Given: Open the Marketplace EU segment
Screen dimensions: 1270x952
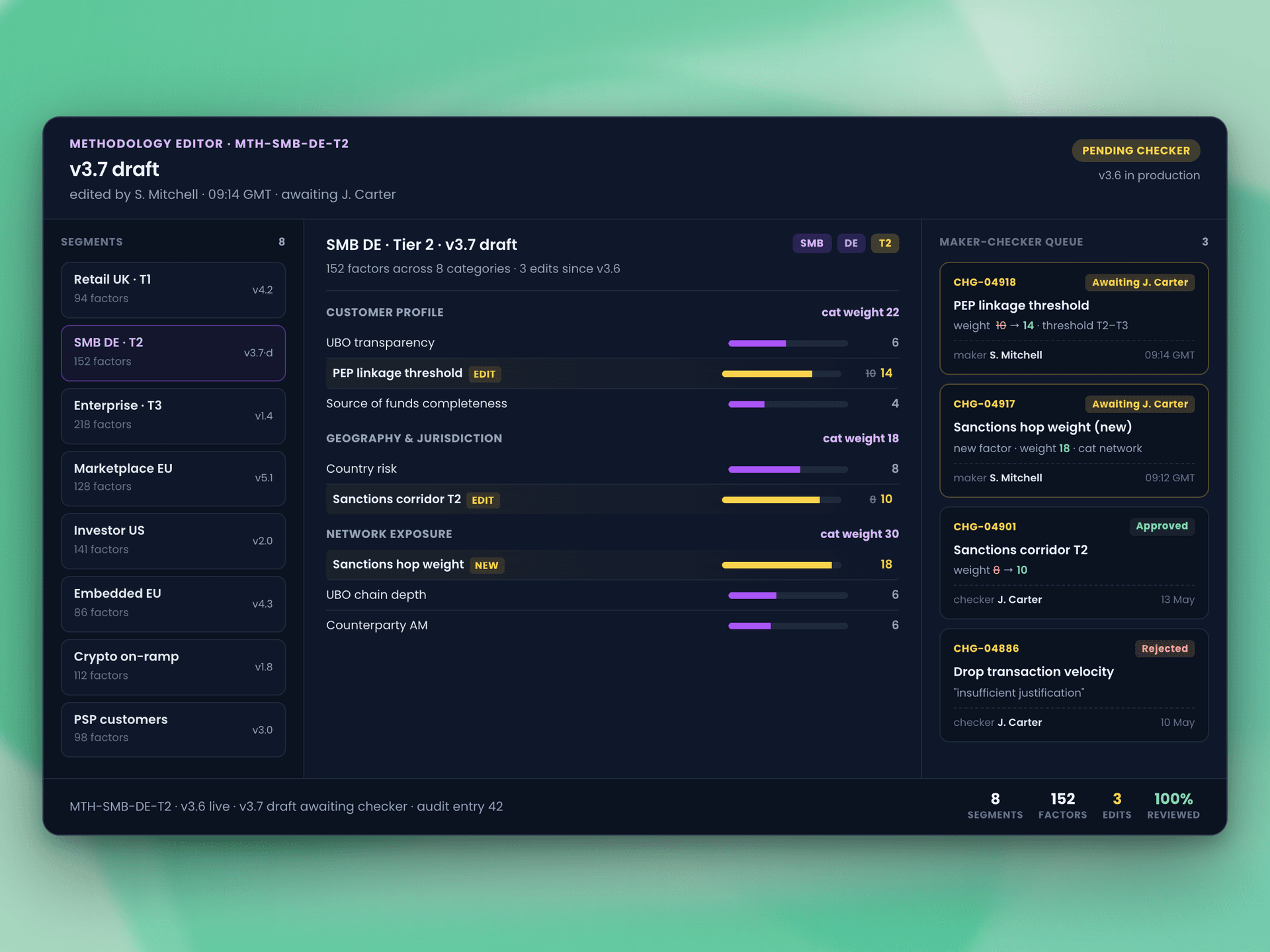Looking at the screenshot, I should (173, 478).
